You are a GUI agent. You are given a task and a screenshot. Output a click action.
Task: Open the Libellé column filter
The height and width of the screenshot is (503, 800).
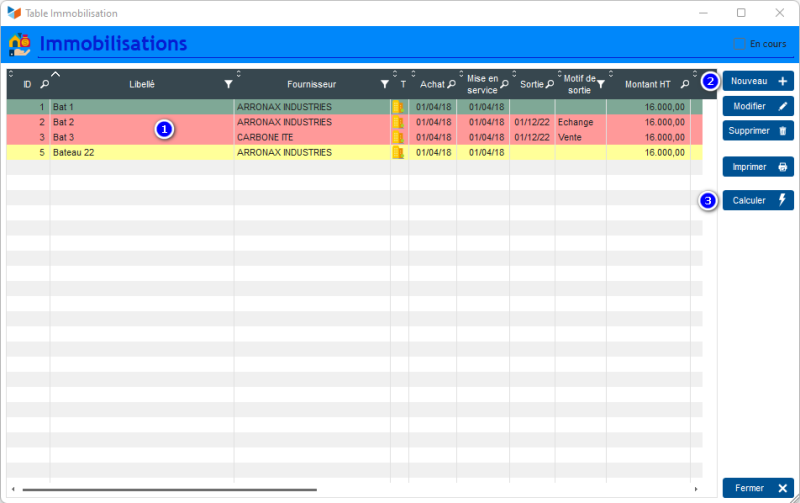(228, 85)
